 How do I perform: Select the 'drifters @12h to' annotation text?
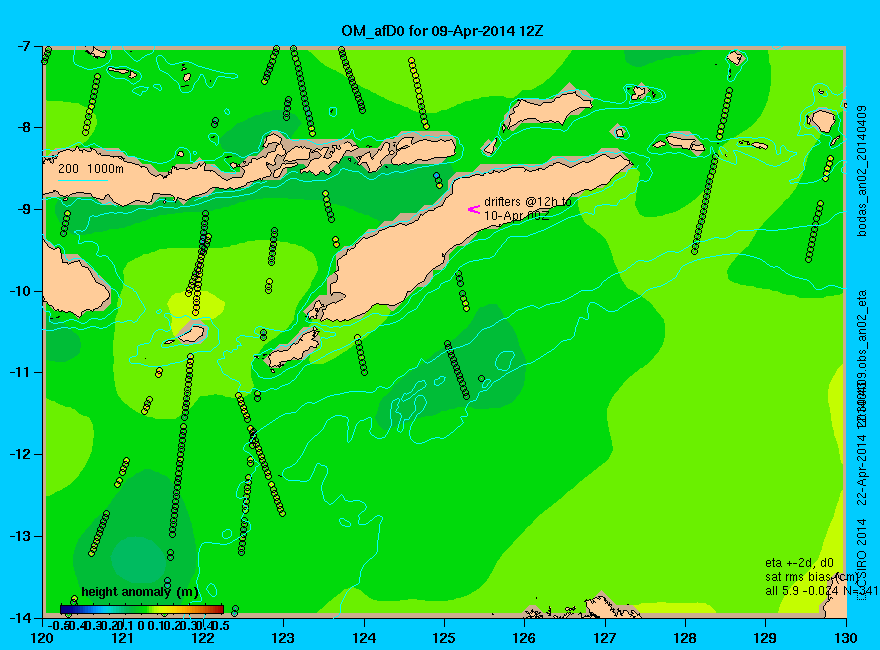[x=528, y=202]
